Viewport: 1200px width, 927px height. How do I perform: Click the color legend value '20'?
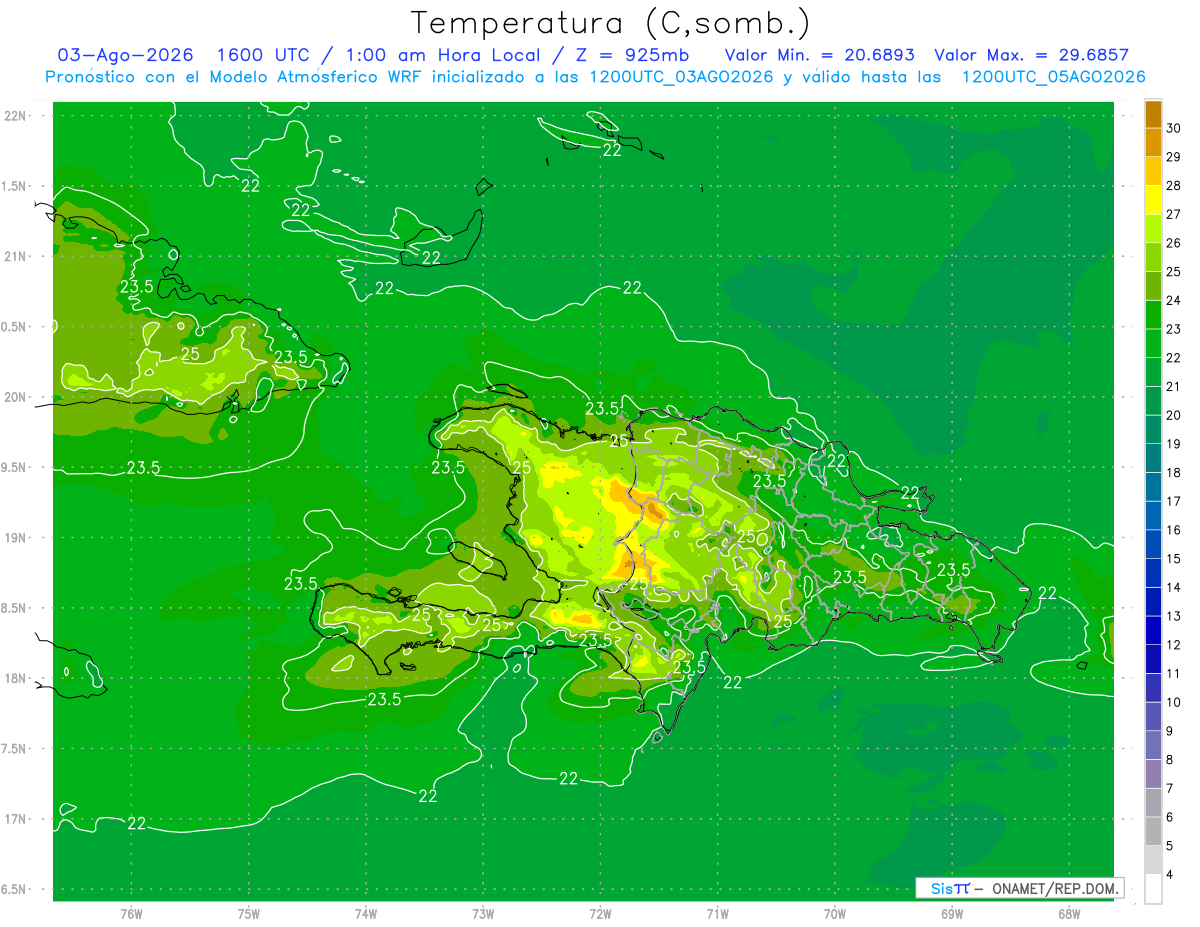click(1174, 415)
